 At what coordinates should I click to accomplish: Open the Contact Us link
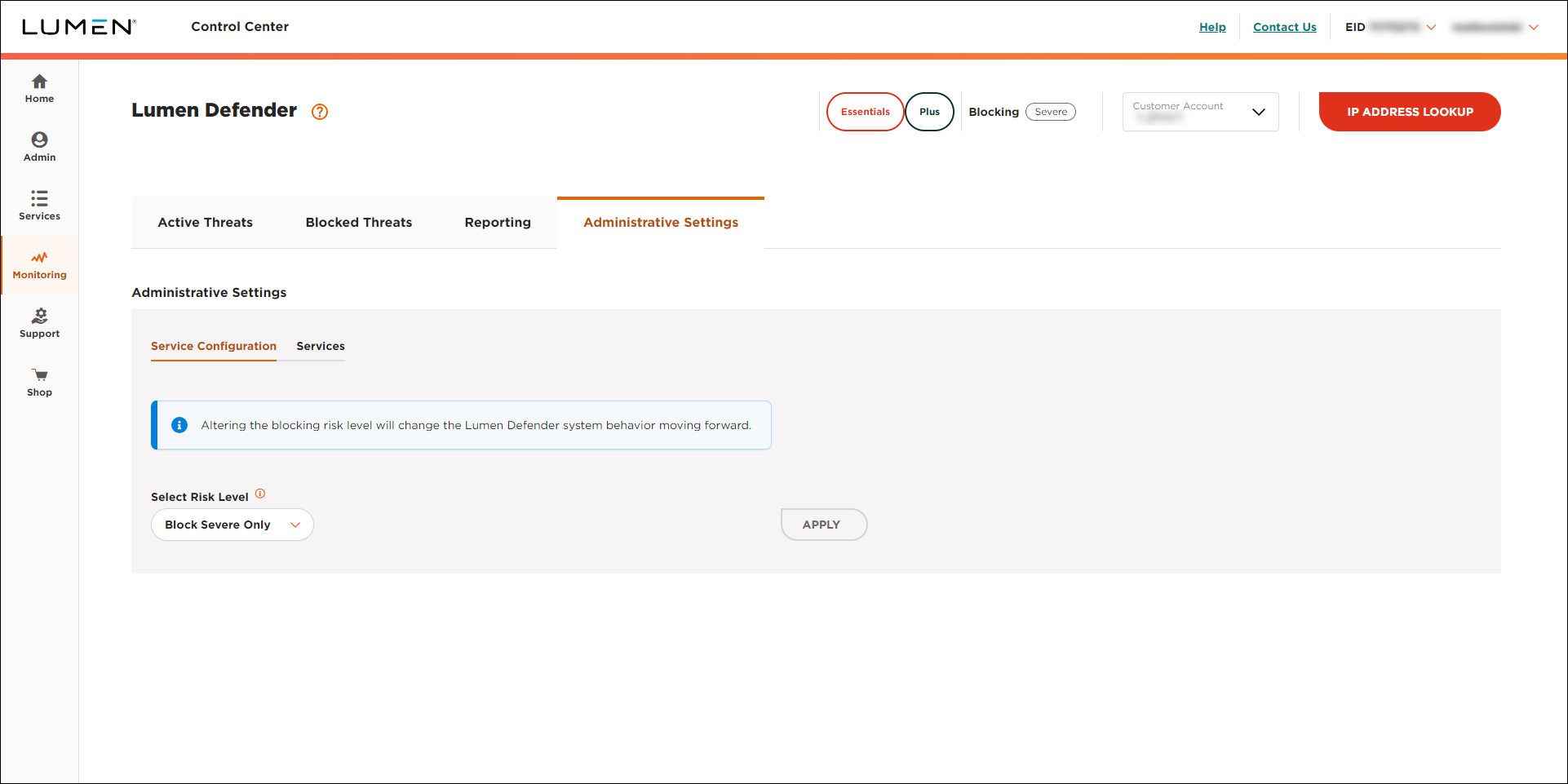coord(1284,27)
